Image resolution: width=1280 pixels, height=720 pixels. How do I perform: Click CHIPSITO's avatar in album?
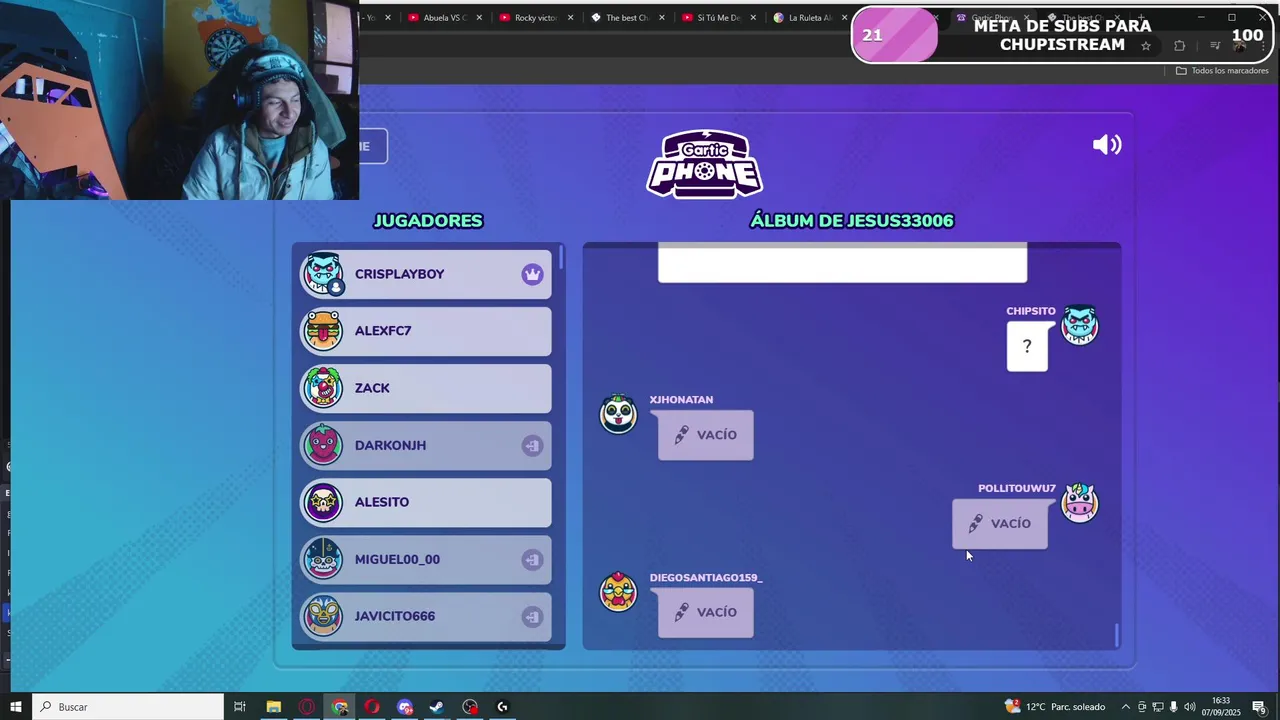1079,326
